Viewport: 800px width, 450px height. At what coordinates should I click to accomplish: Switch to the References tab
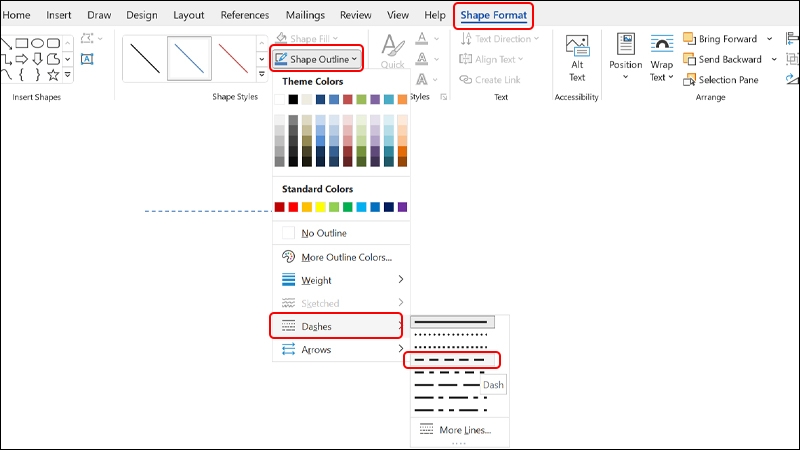245,15
